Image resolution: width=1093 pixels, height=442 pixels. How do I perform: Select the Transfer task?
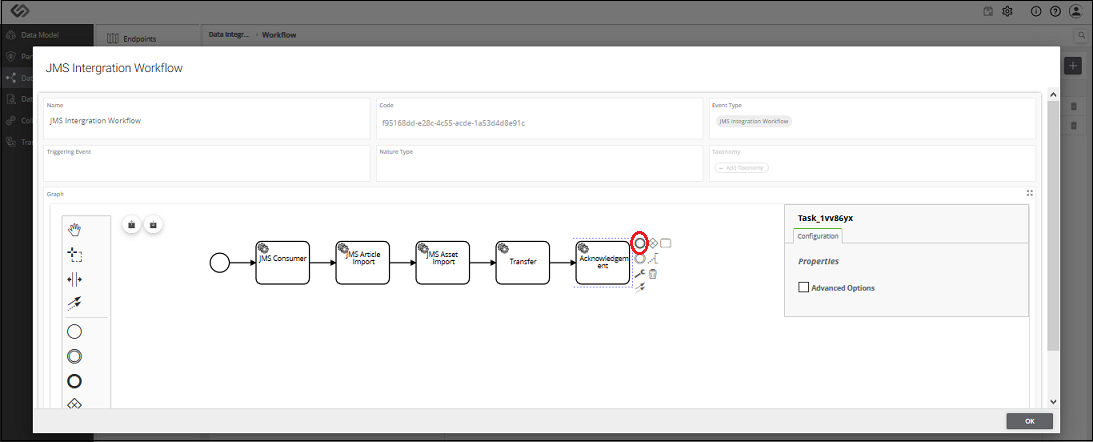click(523, 263)
